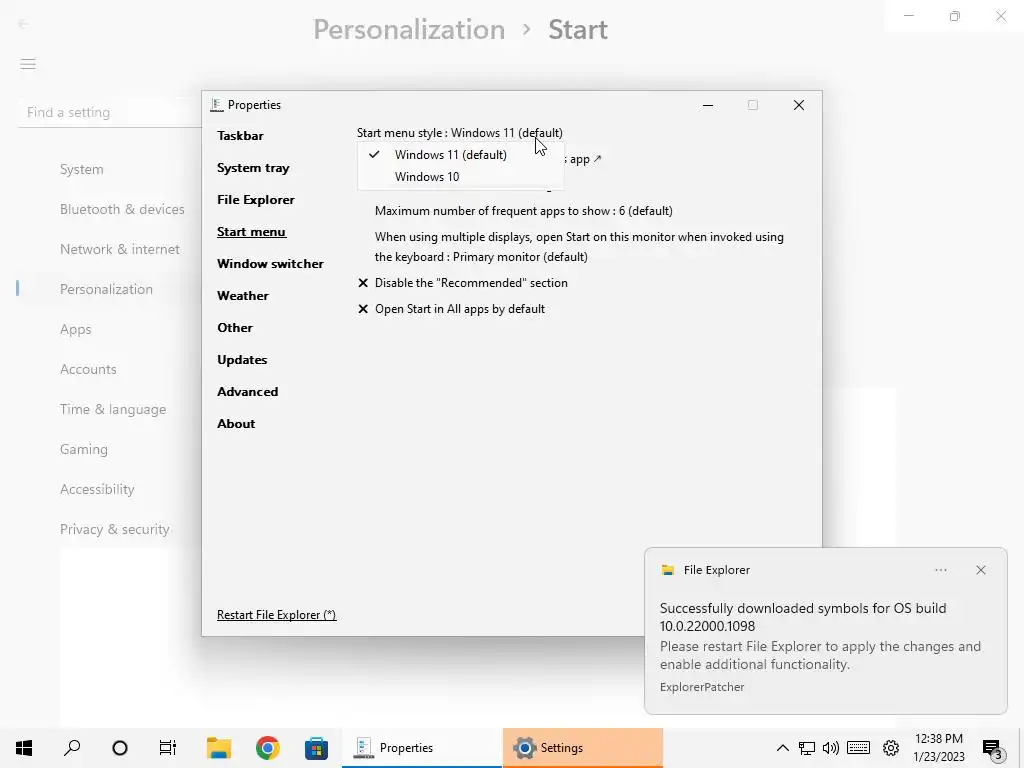
Task: Change monitor for Start keyboard invocation
Action: tap(579, 247)
